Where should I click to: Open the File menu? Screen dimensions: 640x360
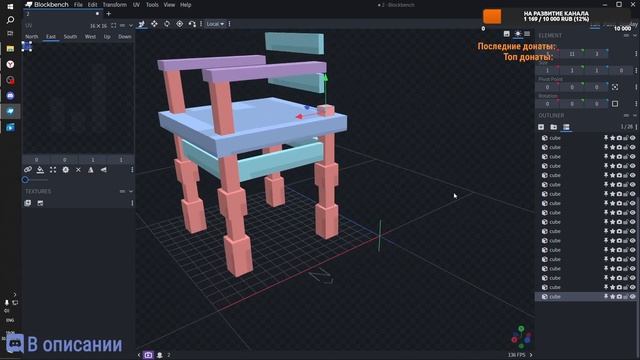[x=78, y=5]
